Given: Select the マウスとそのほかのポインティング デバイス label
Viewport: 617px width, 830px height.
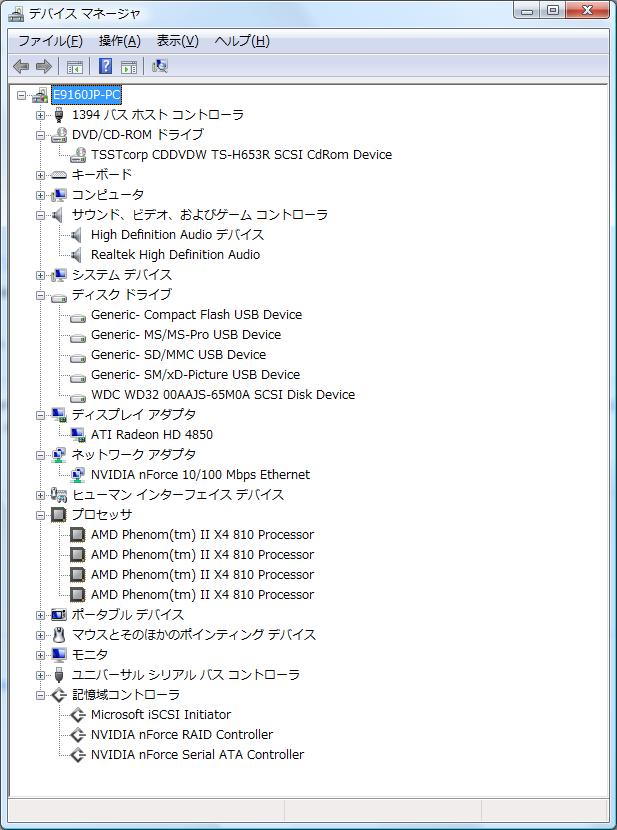Looking at the screenshot, I should point(194,635).
